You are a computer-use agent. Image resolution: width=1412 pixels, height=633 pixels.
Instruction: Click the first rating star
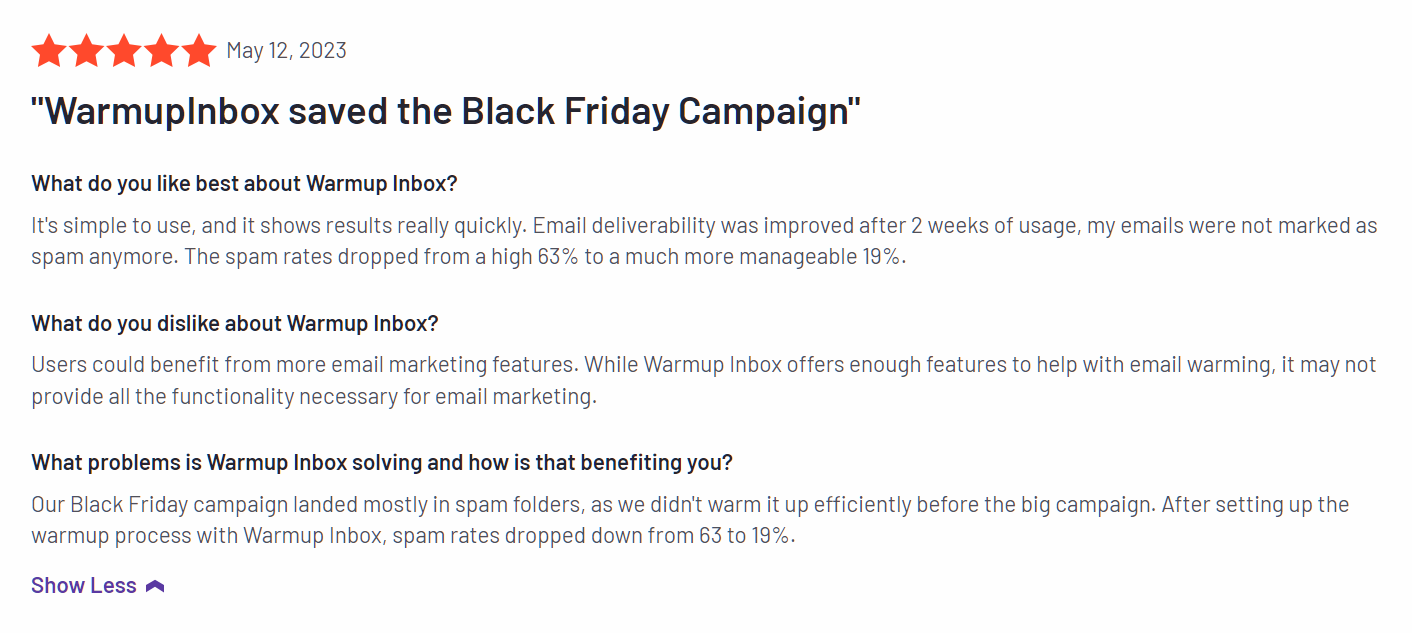tap(49, 51)
